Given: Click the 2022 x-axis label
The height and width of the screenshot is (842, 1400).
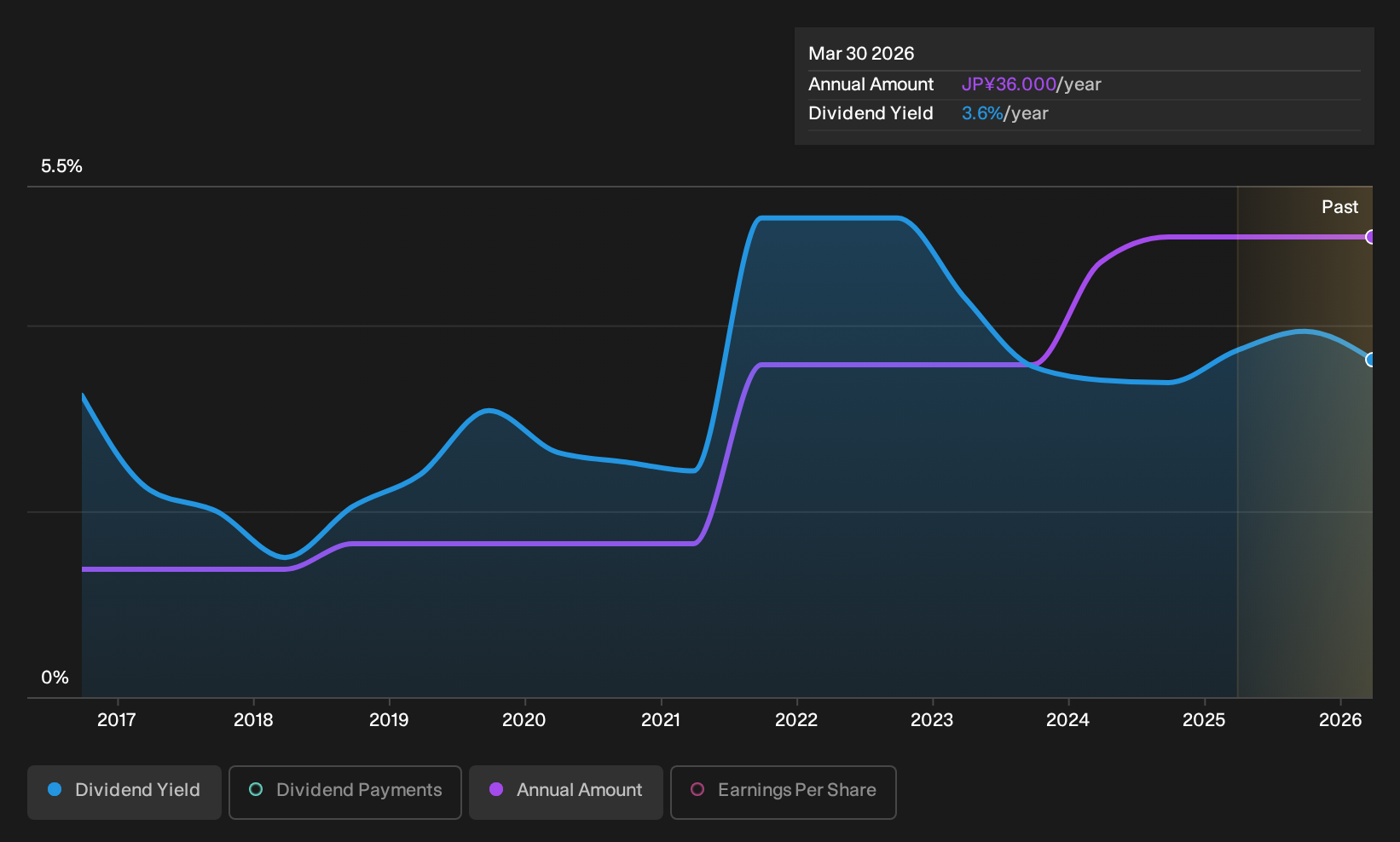Looking at the screenshot, I should [x=796, y=720].
